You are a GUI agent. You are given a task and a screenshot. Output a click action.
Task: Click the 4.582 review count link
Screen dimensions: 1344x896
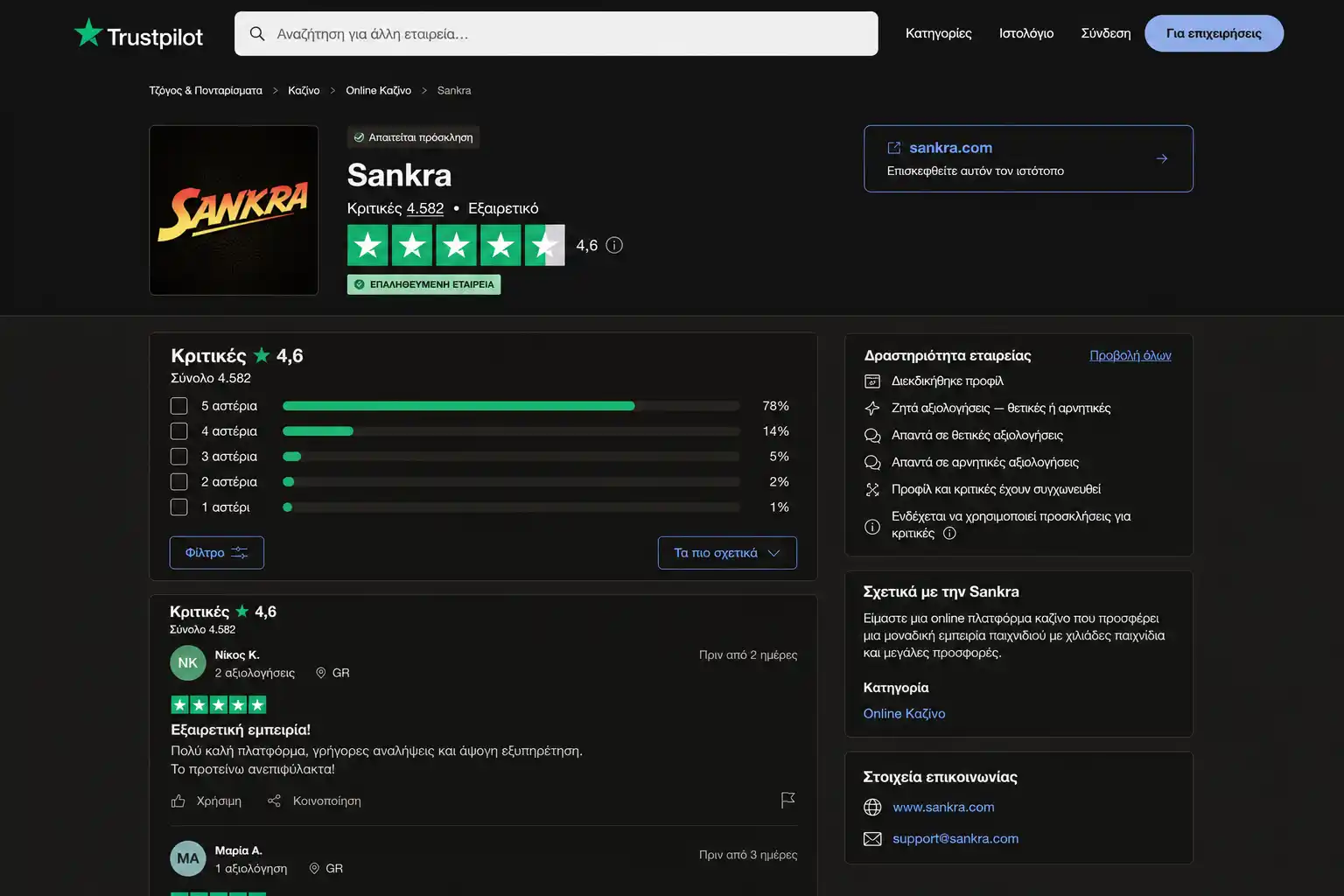(425, 208)
